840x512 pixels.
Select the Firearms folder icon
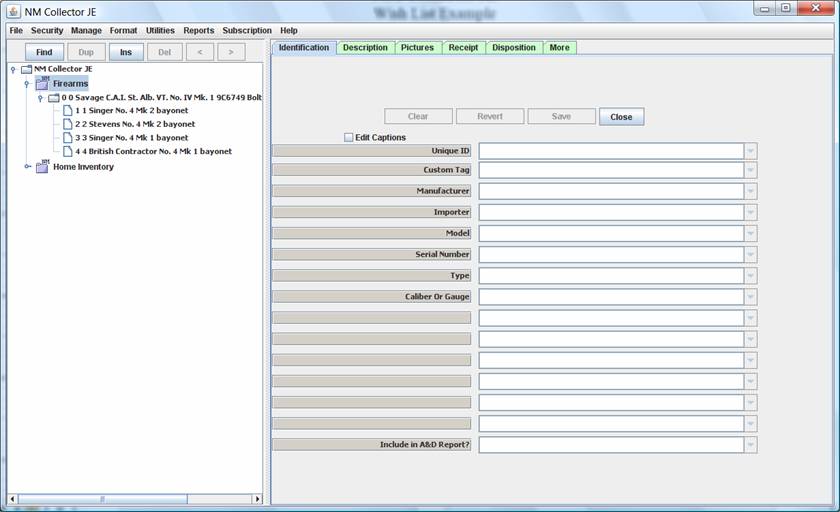point(42,84)
